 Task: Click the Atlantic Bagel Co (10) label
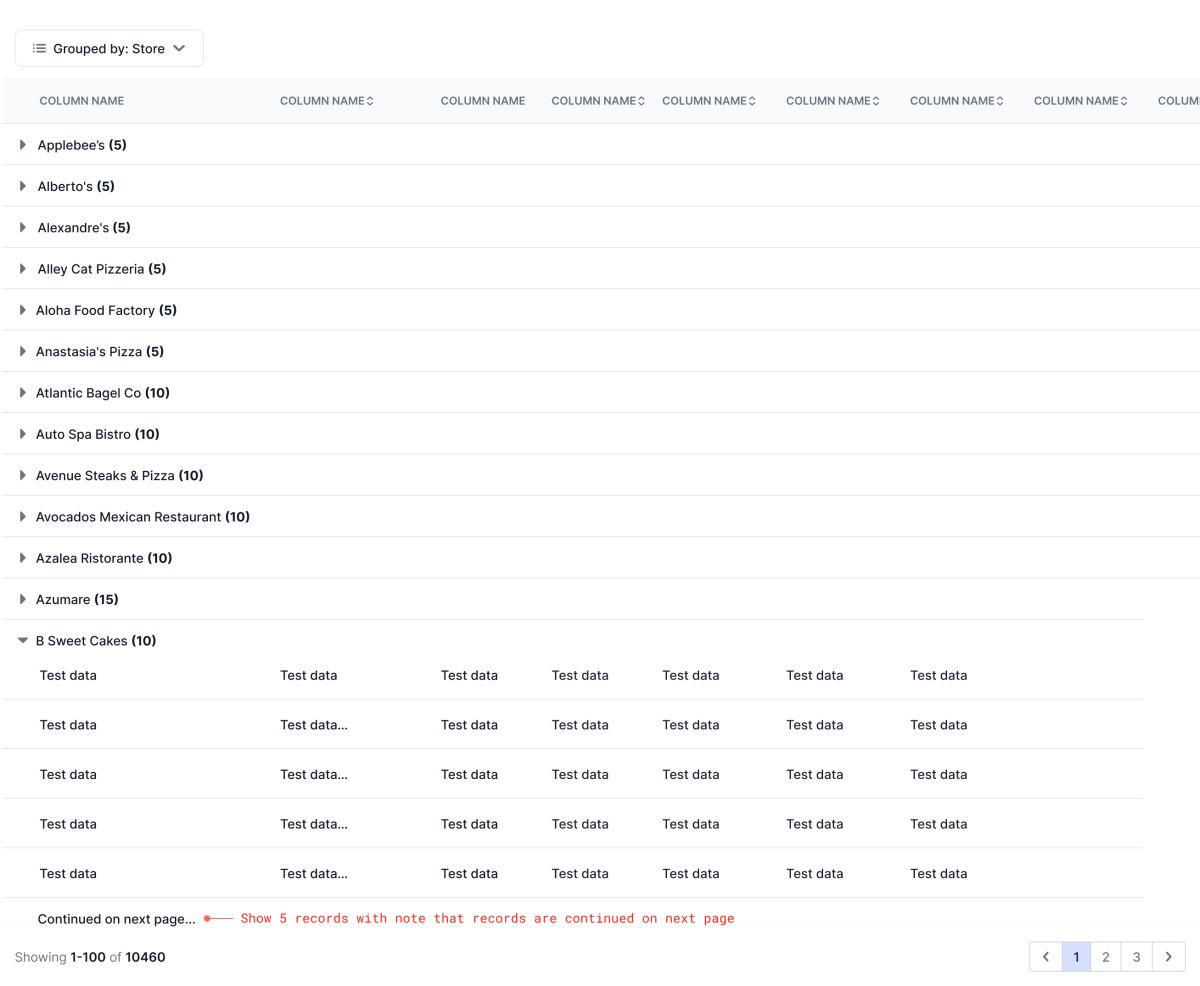tap(103, 393)
